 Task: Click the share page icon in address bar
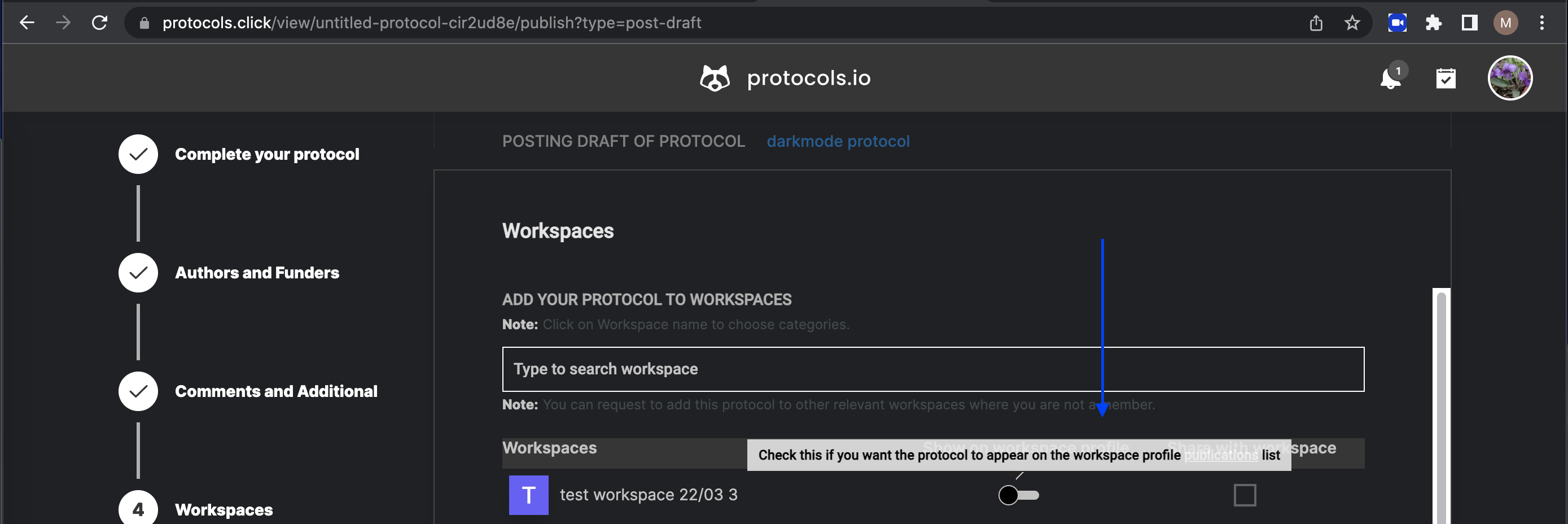[x=1316, y=23]
